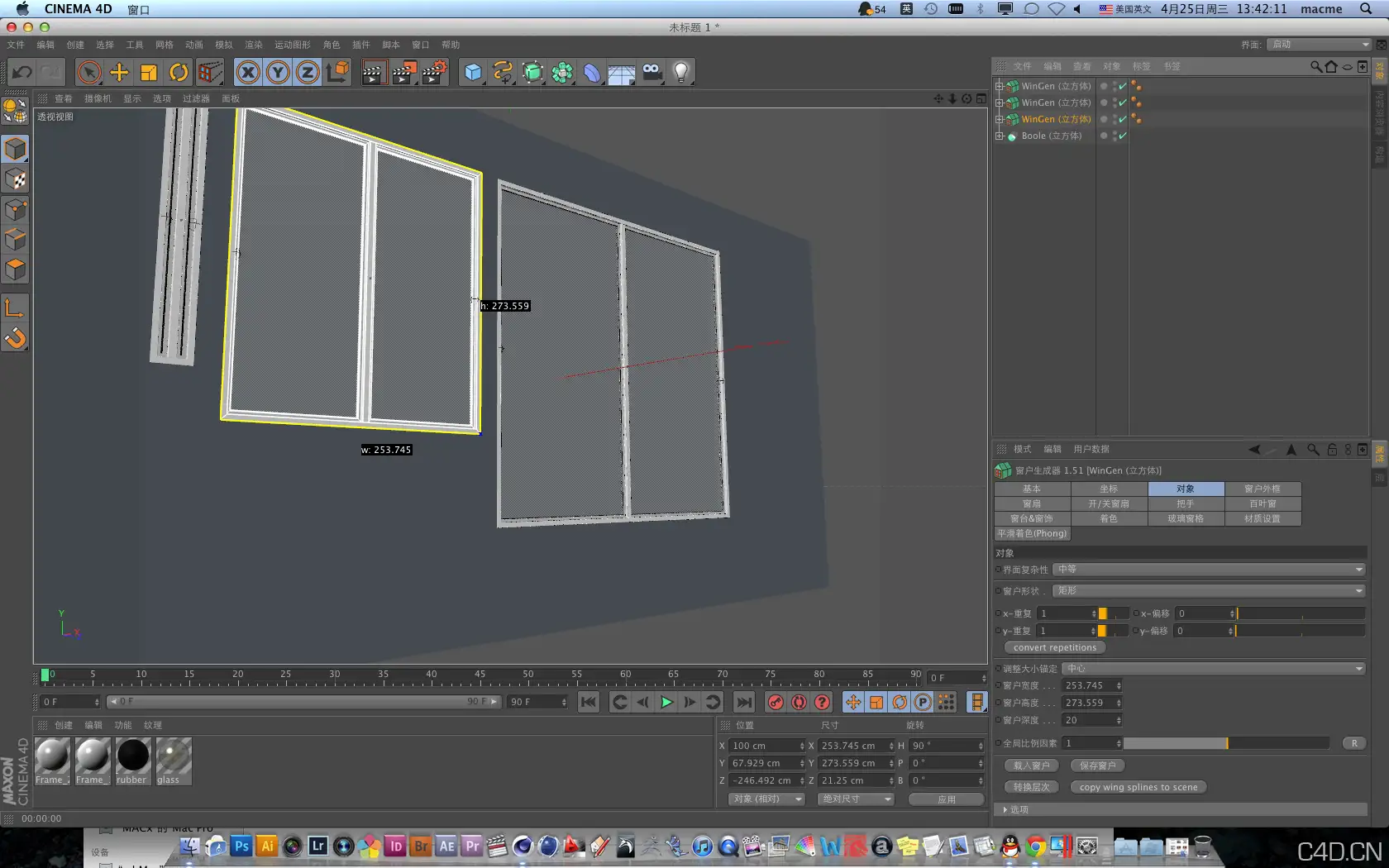This screenshot has height=868, width=1389.
Task: Click the Undo arrow in the toolbar
Action: pos(21,73)
